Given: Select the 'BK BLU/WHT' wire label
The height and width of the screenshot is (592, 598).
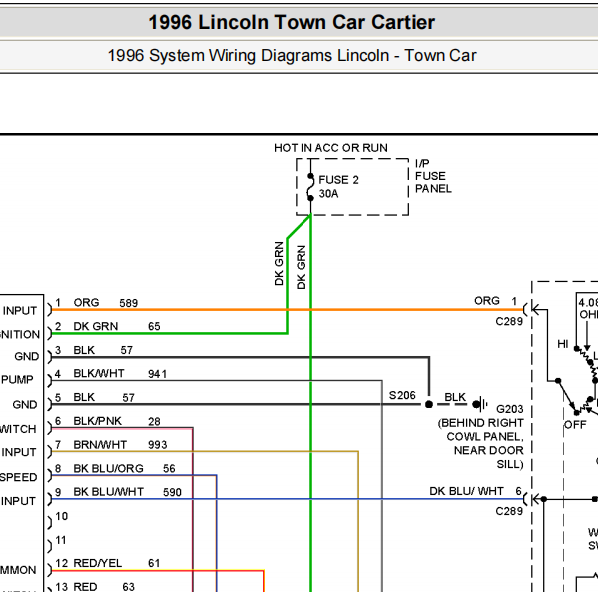Looking at the screenshot, I should coord(108,492).
